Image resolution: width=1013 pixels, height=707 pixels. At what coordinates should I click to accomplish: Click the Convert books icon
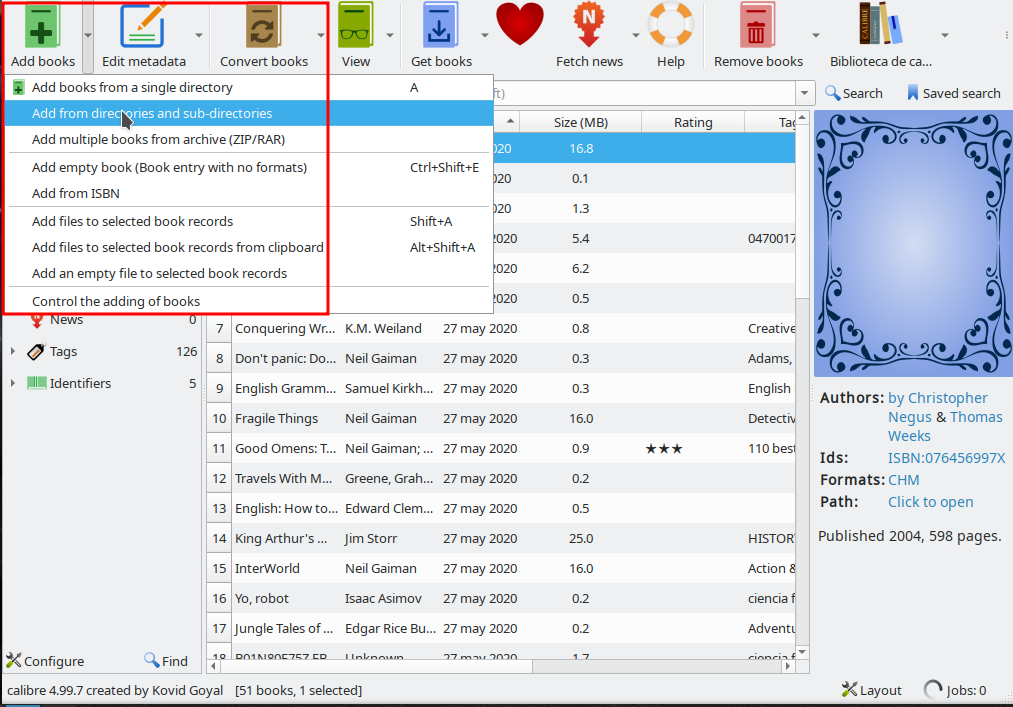[x=263, y=26]
